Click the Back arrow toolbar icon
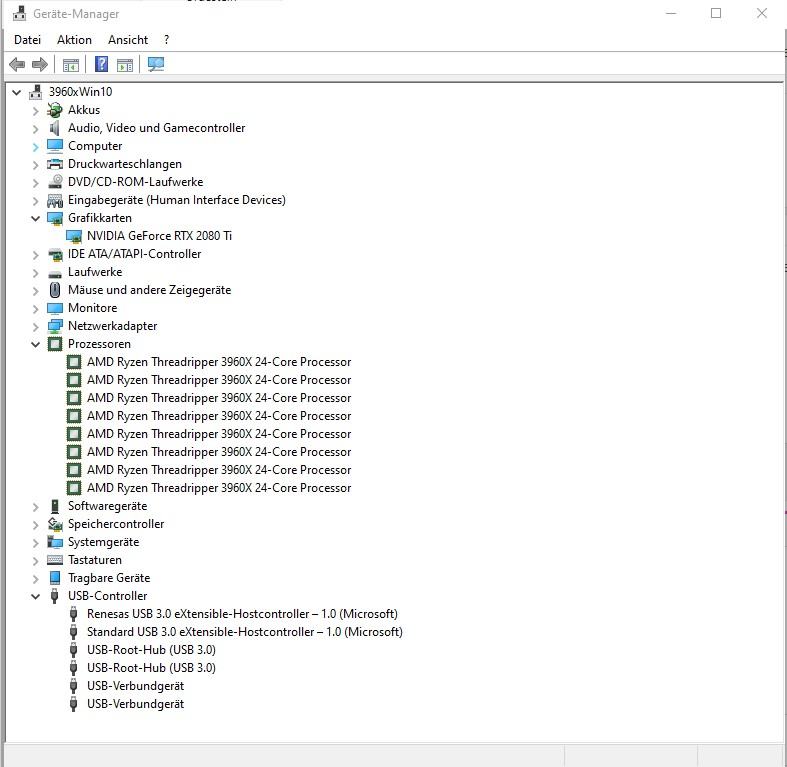 17,64
